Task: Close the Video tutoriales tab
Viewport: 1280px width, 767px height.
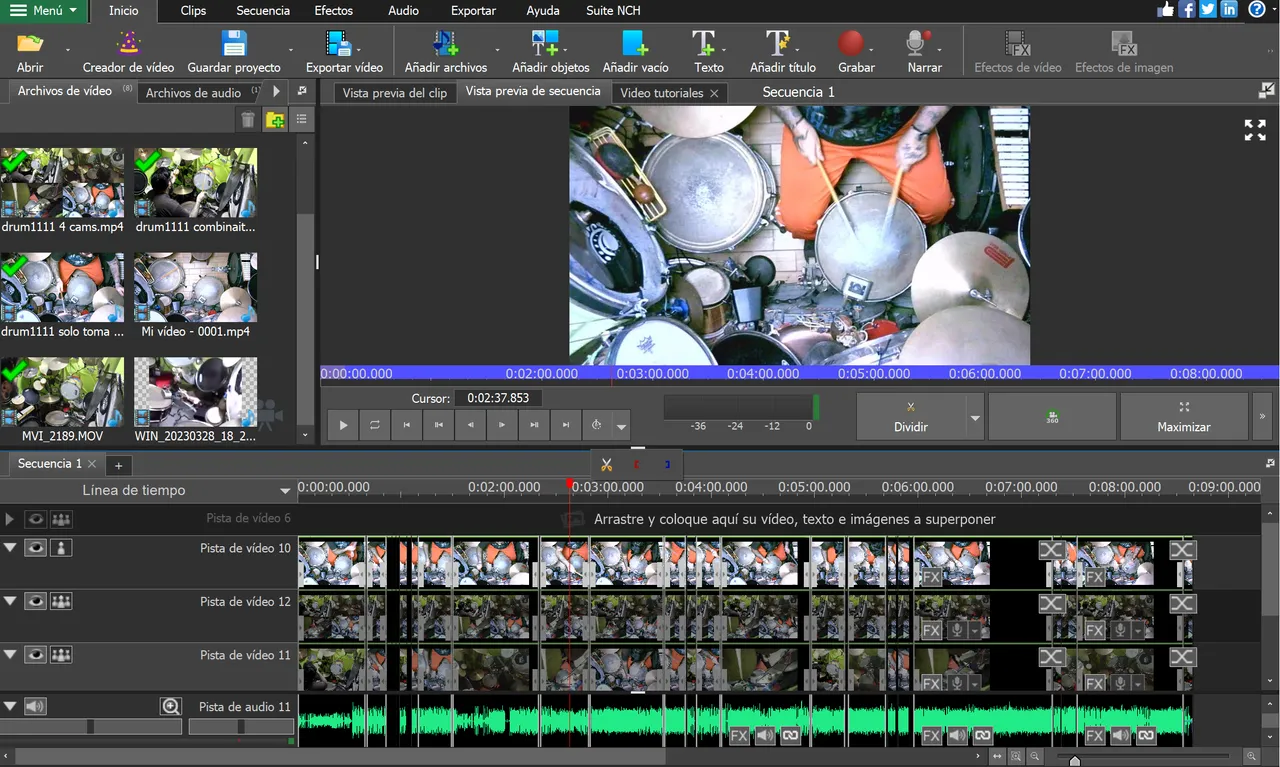Action: point(714,93)
